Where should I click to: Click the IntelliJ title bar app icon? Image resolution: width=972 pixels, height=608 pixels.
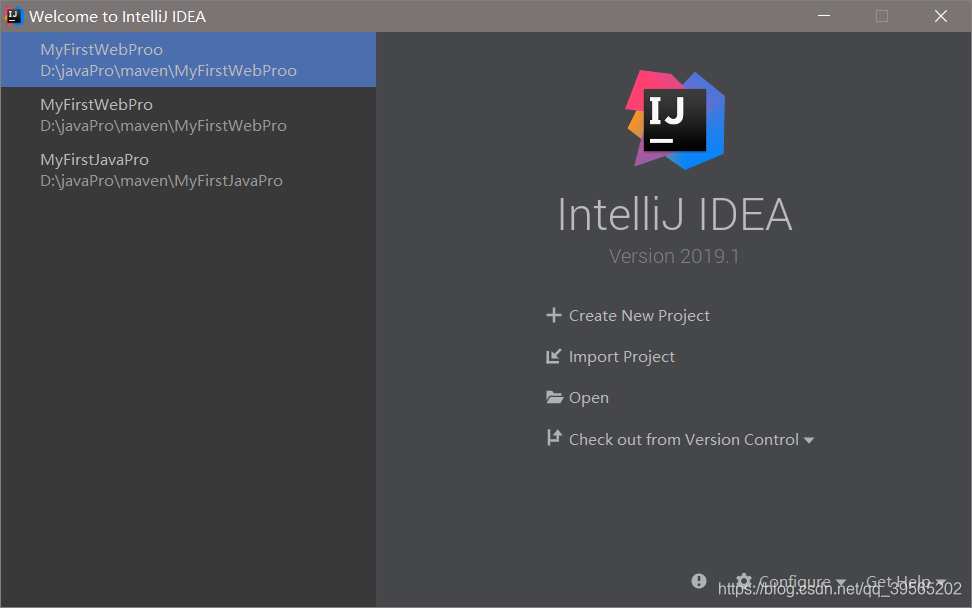point(13,16)
